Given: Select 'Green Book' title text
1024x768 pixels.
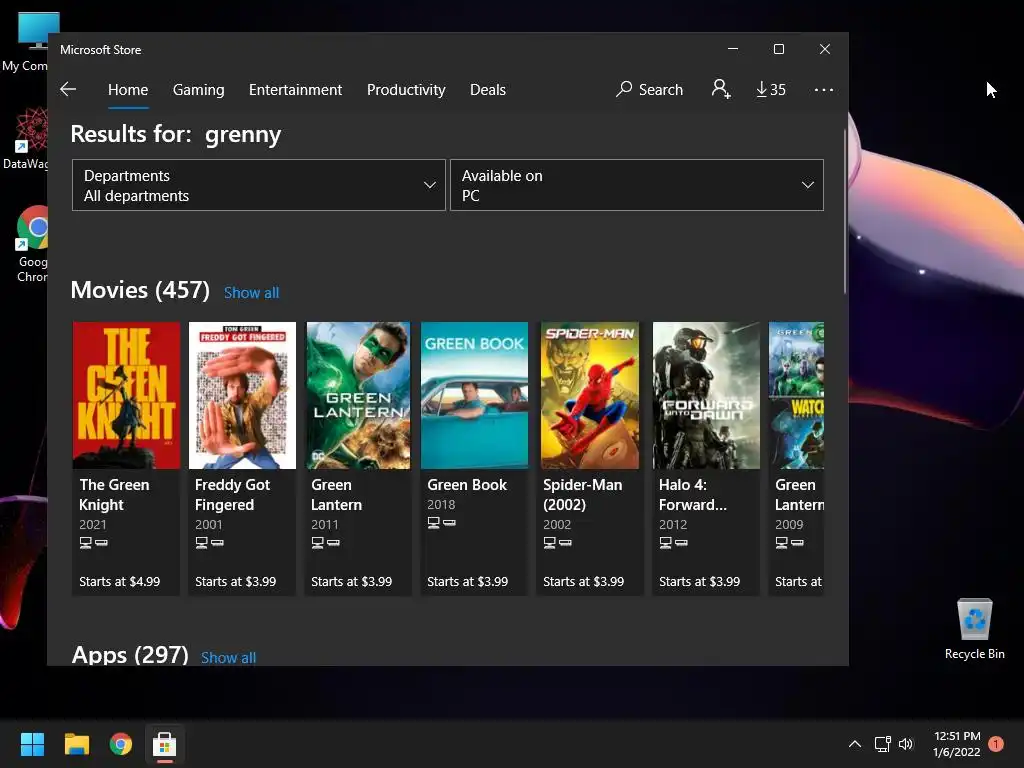Looking at the screenshot, I should click(467, 485).
